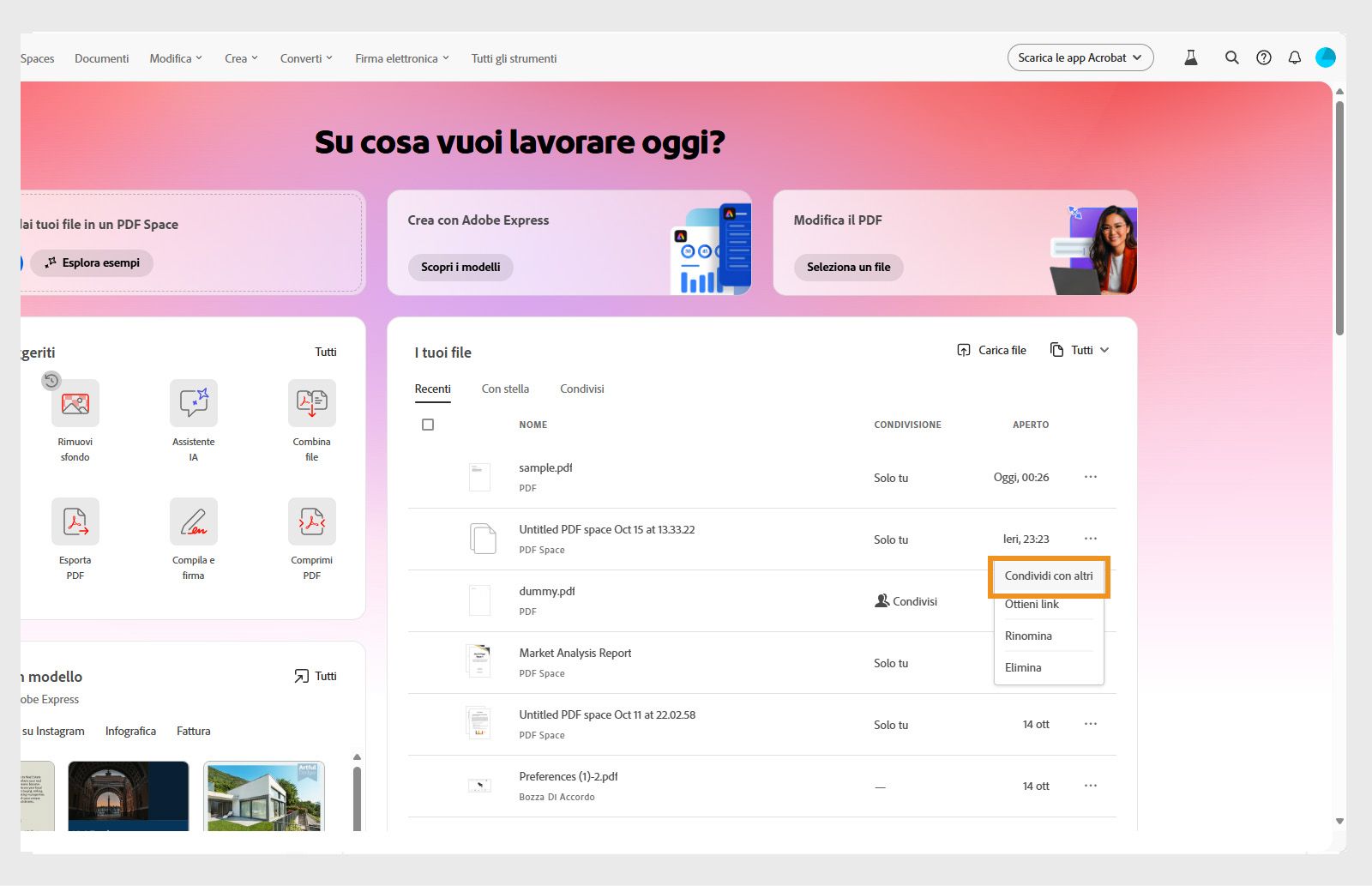Open the Scarica le app Acrobat dropdown

(x=1080, y=57)
